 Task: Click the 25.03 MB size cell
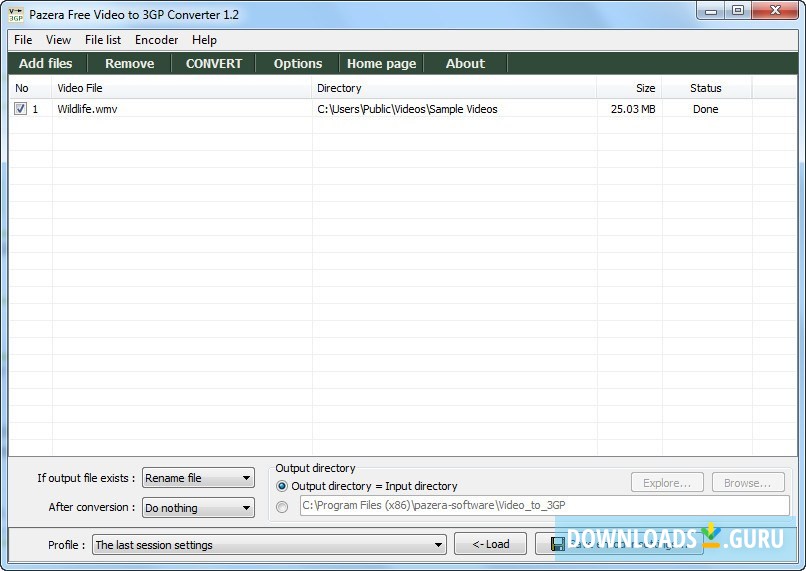click(633, 109)
